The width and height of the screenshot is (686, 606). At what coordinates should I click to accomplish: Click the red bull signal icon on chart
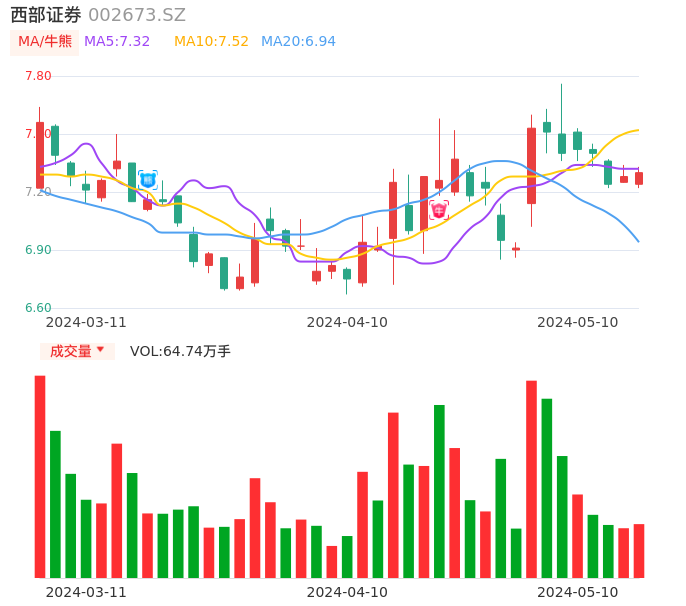click(439, 210)
